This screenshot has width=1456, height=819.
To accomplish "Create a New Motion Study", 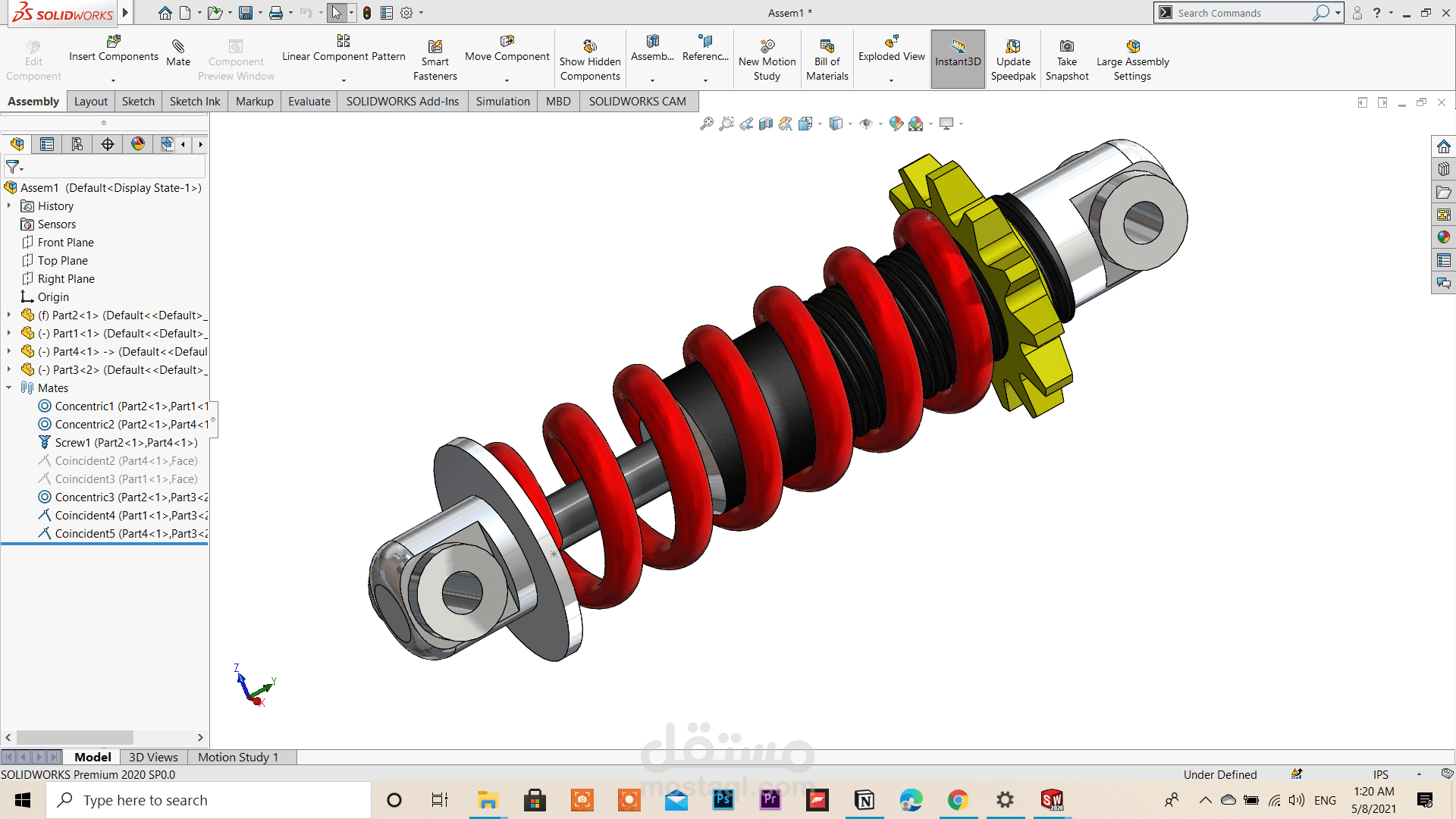I will pyautogui.click(x=767, y=58).
